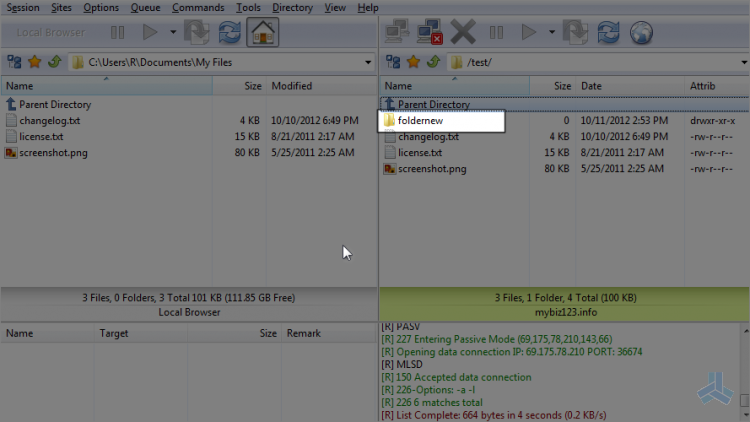Click the local Home directory icon
750x422 pixels.
click(x=263, y=32)
